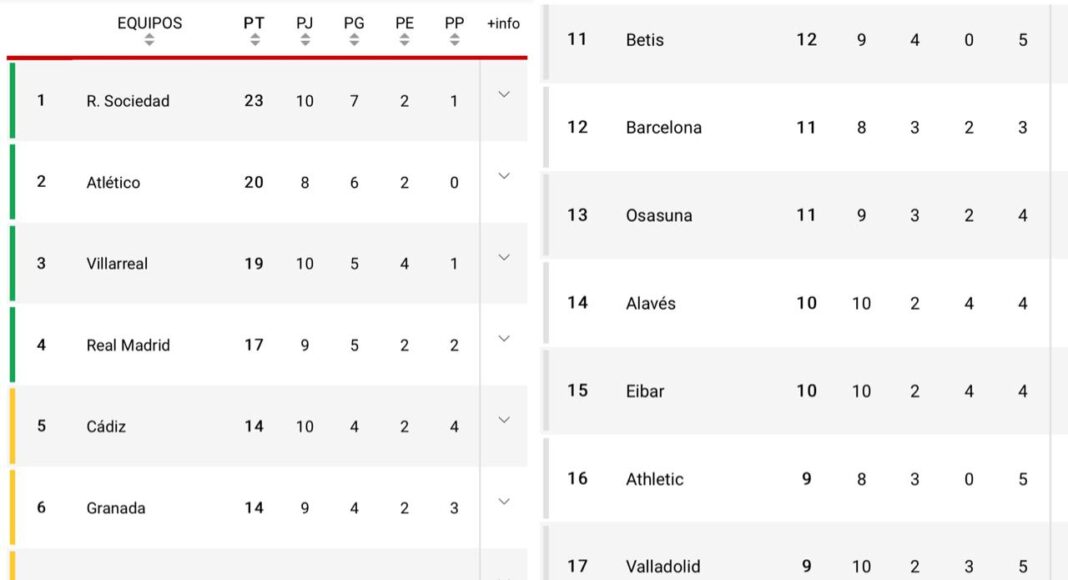Screen dimensions: 1068x580
Task: Click Athletic team name
Action: pos(655,479)
